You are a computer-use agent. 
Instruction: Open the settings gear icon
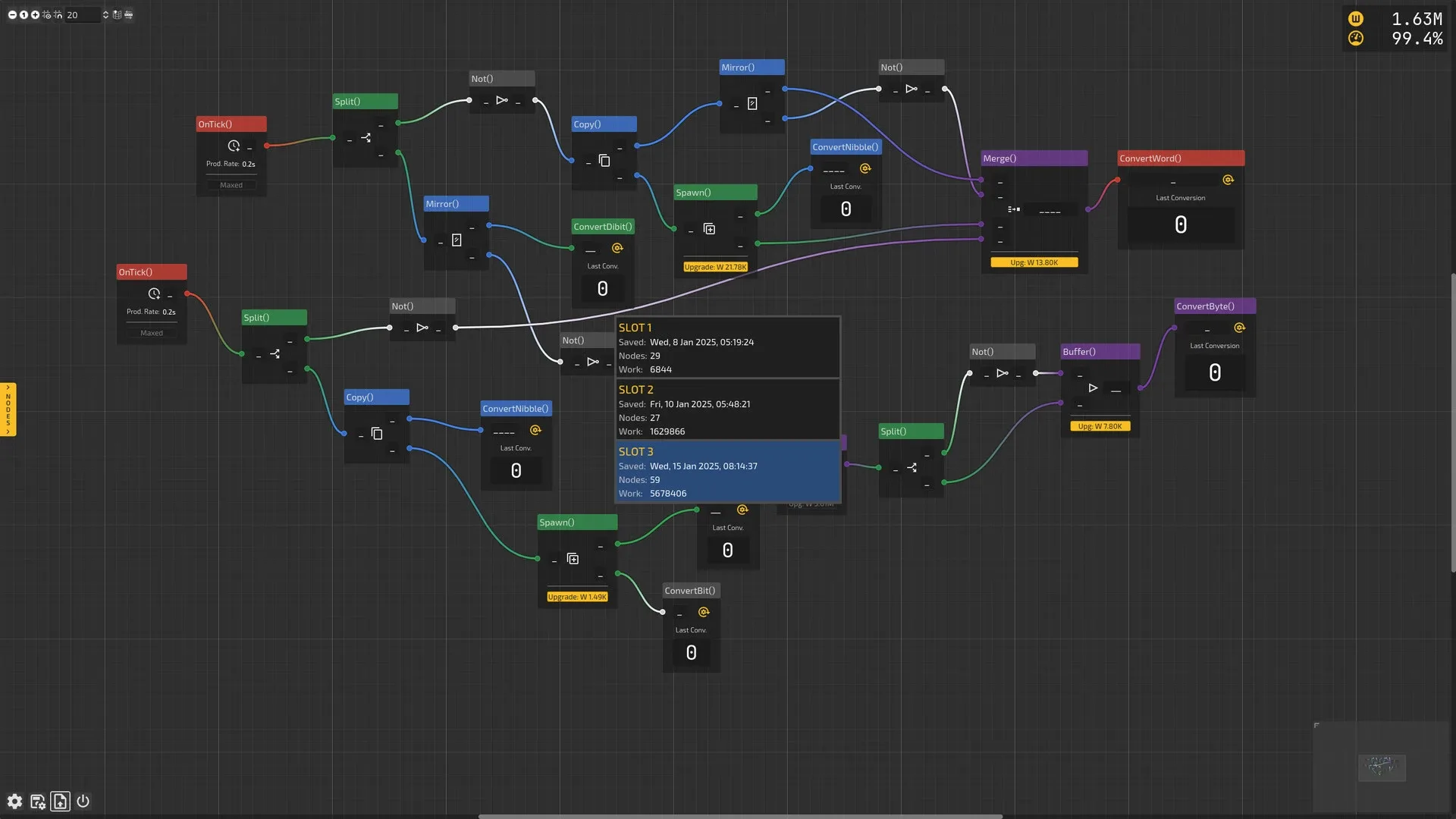point(14,802)
